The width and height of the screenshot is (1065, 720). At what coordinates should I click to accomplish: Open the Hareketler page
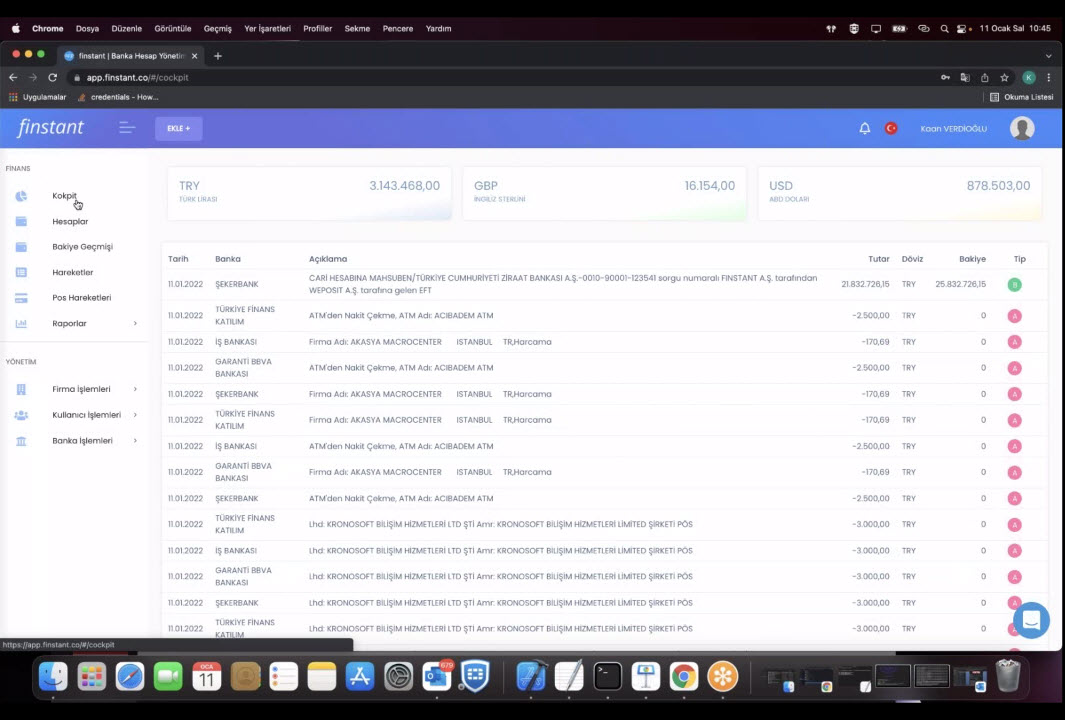(x=72, y=273)
